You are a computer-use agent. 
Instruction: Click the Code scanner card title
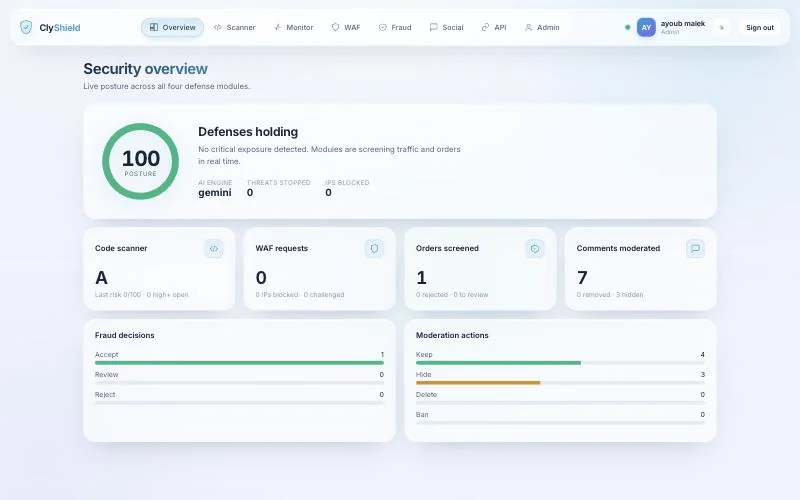tap(121, 248)
